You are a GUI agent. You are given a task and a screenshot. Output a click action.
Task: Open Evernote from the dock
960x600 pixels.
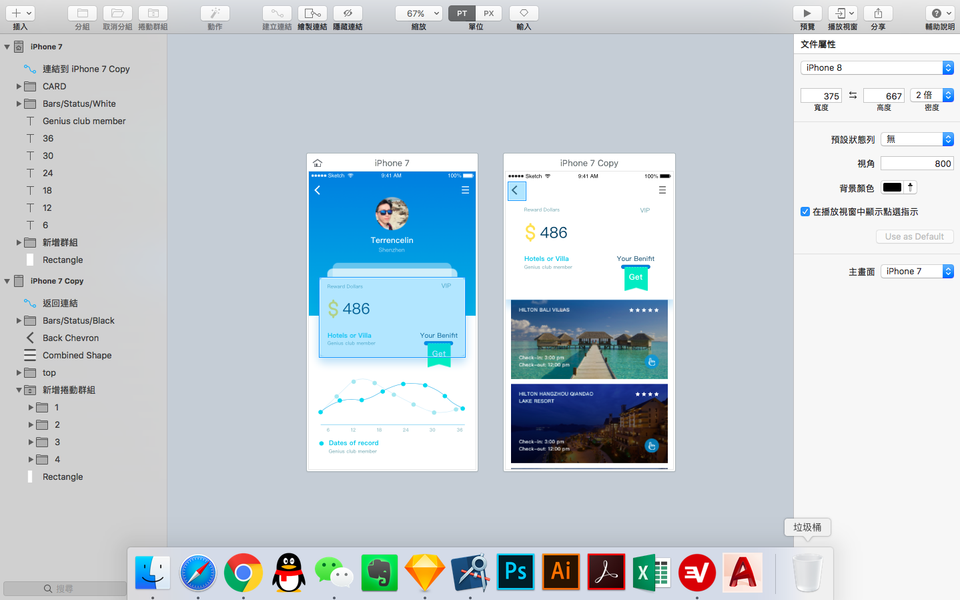pos(380,573)
